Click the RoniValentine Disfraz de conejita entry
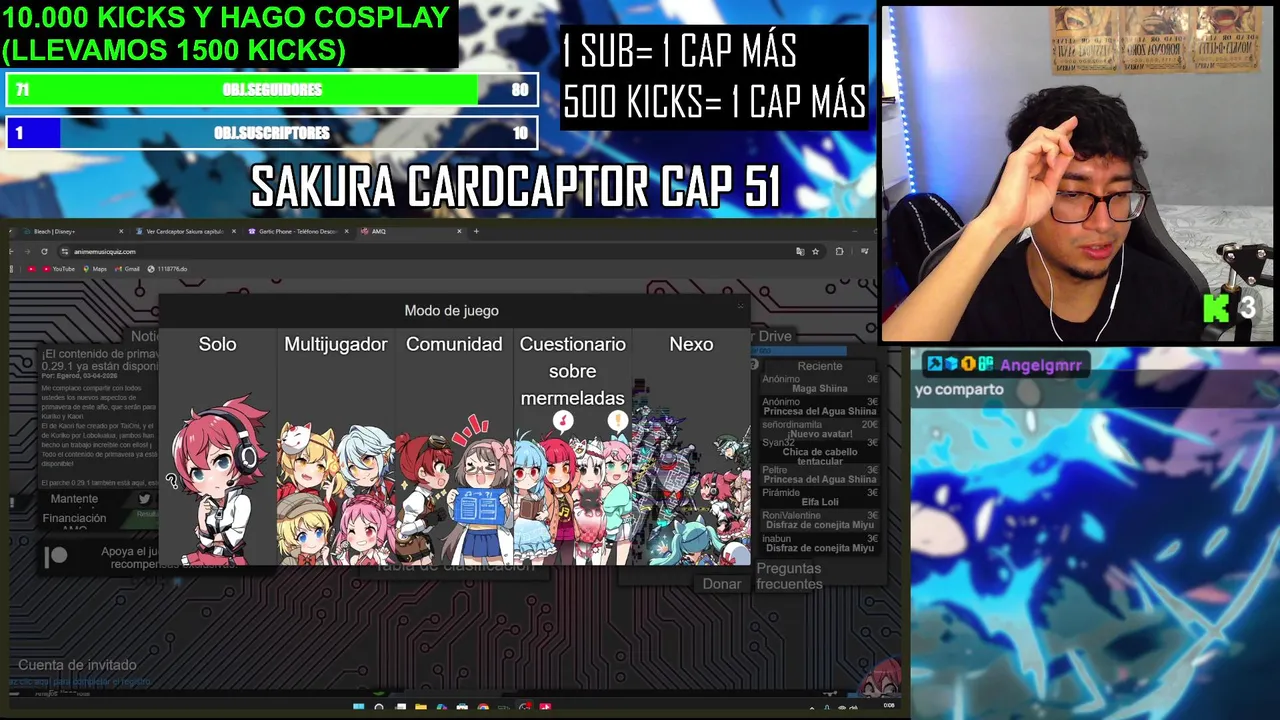 click(819, 520)
